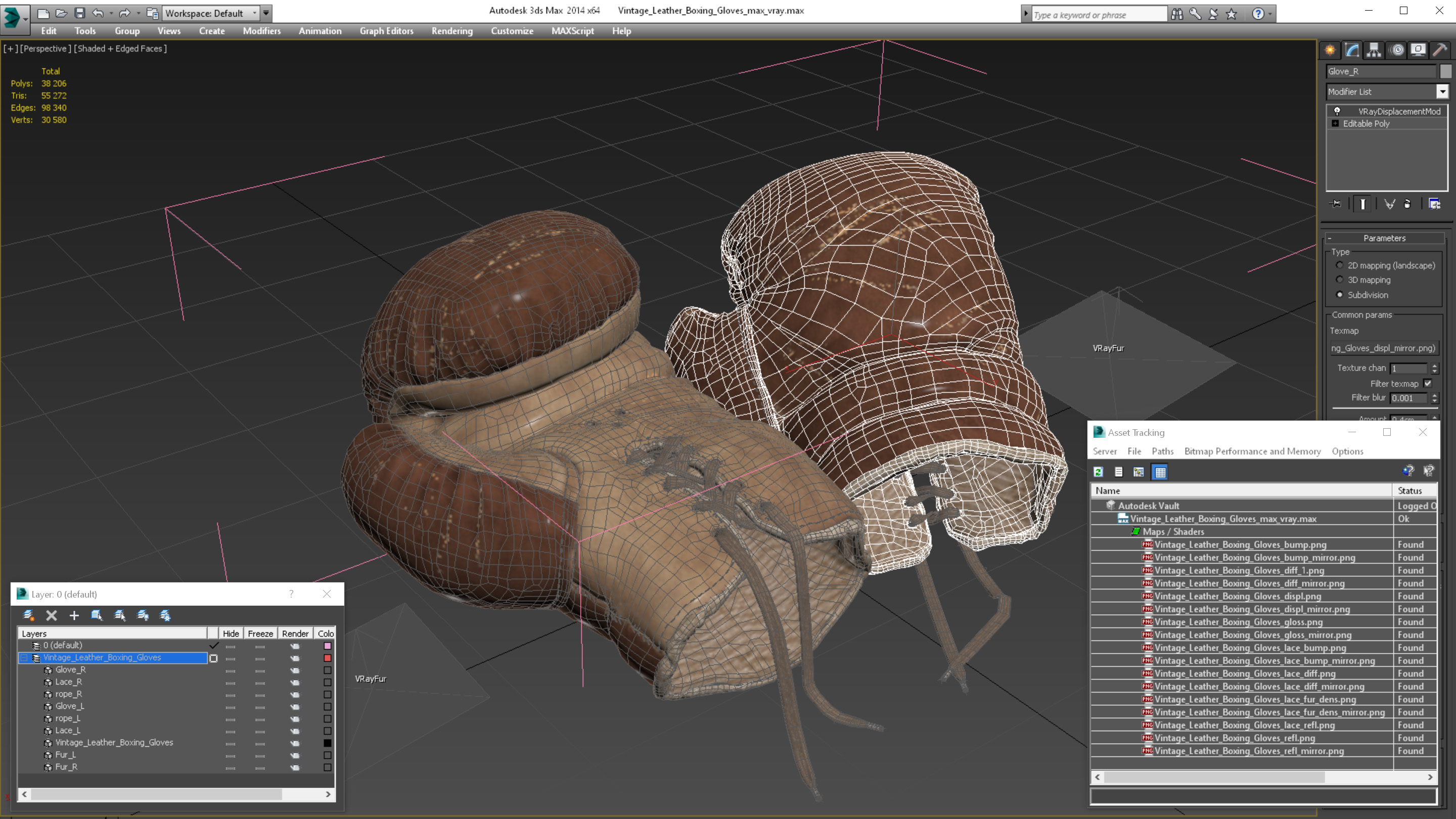Click the favorites star icon in title bar

point(1232,14)
